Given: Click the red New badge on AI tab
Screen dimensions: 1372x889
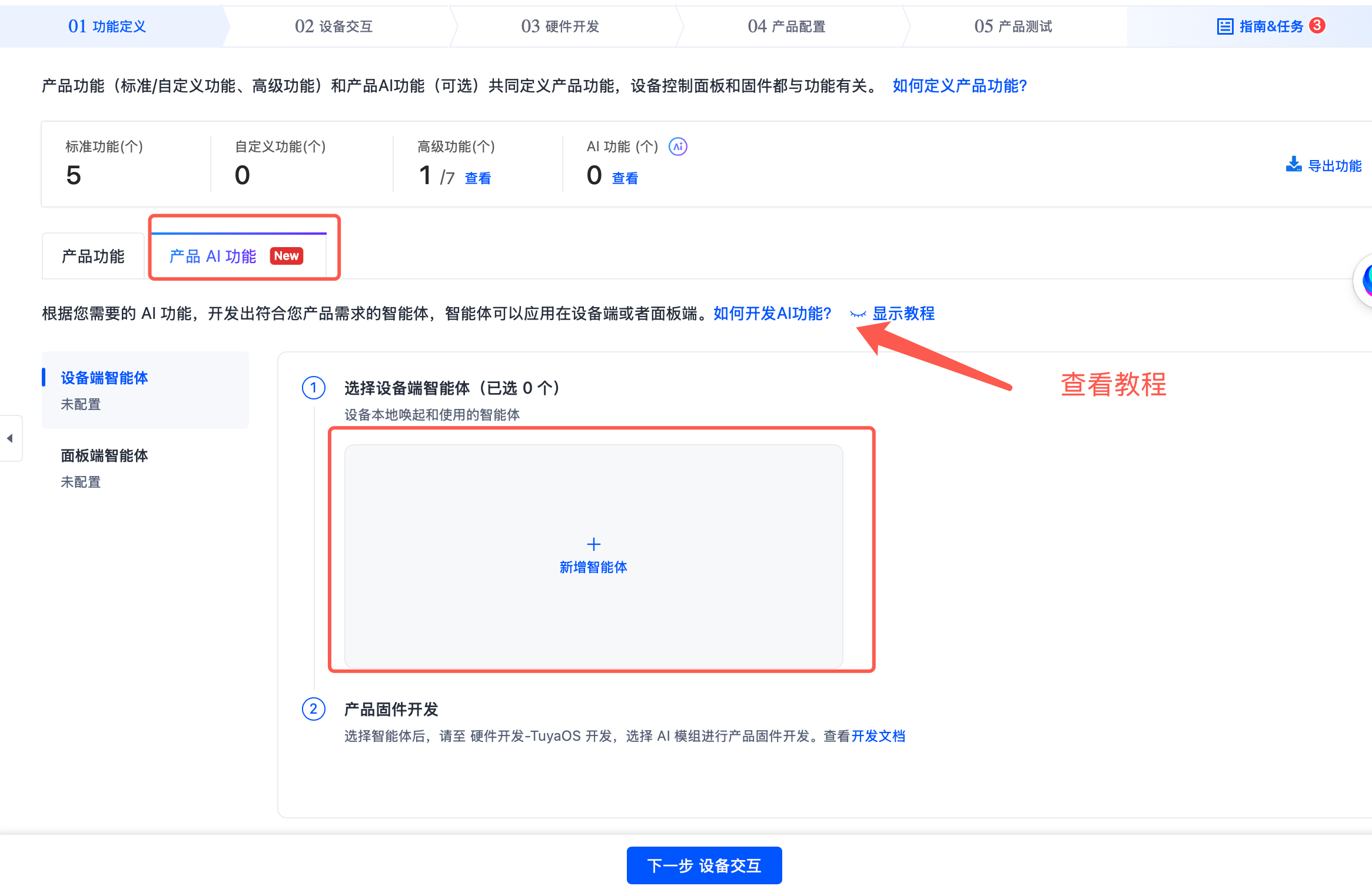Looking at the screenshot, I should pos(287,256).
